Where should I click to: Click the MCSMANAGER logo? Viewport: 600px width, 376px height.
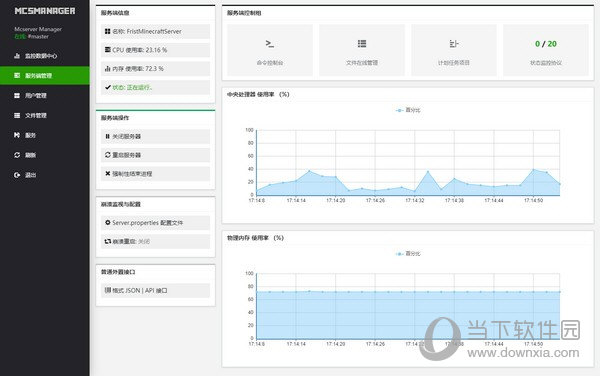pos(45,11)
